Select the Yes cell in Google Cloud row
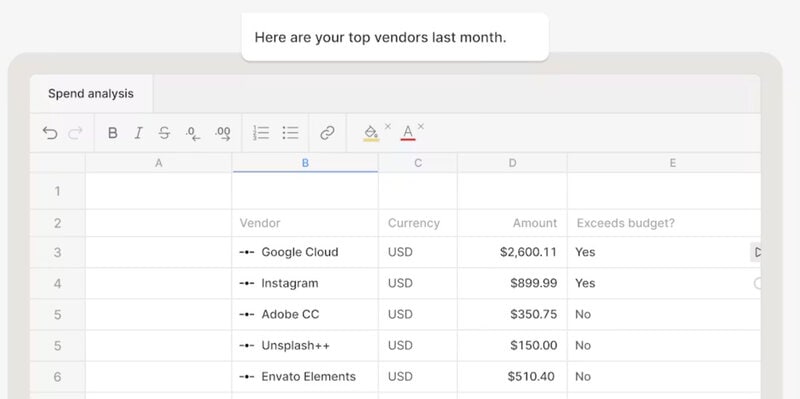The height and width of the screenshot is (399, 800). pyautogui.click(x=664, y=252)
